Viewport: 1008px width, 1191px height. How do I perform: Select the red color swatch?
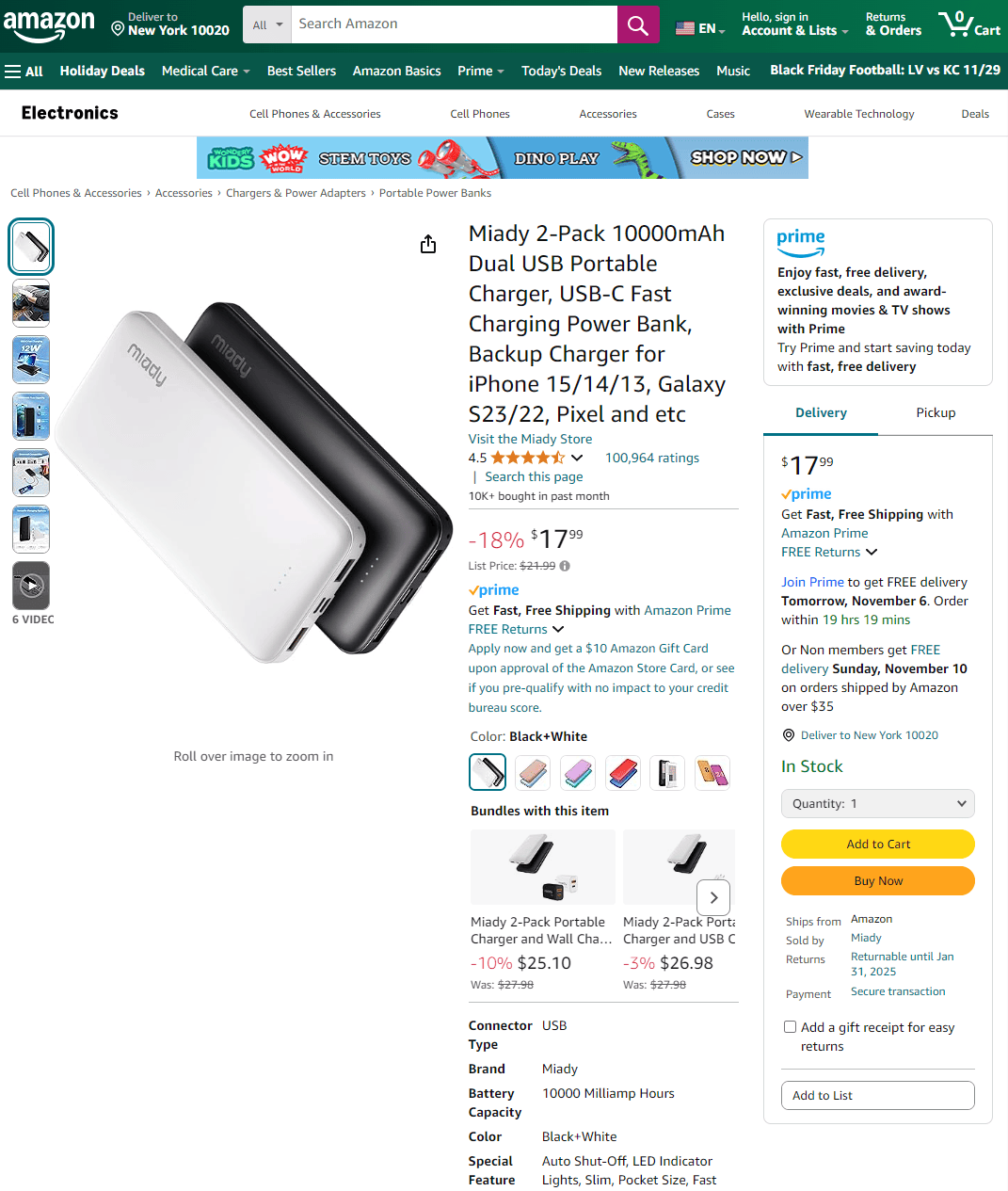tap(622, 773)
